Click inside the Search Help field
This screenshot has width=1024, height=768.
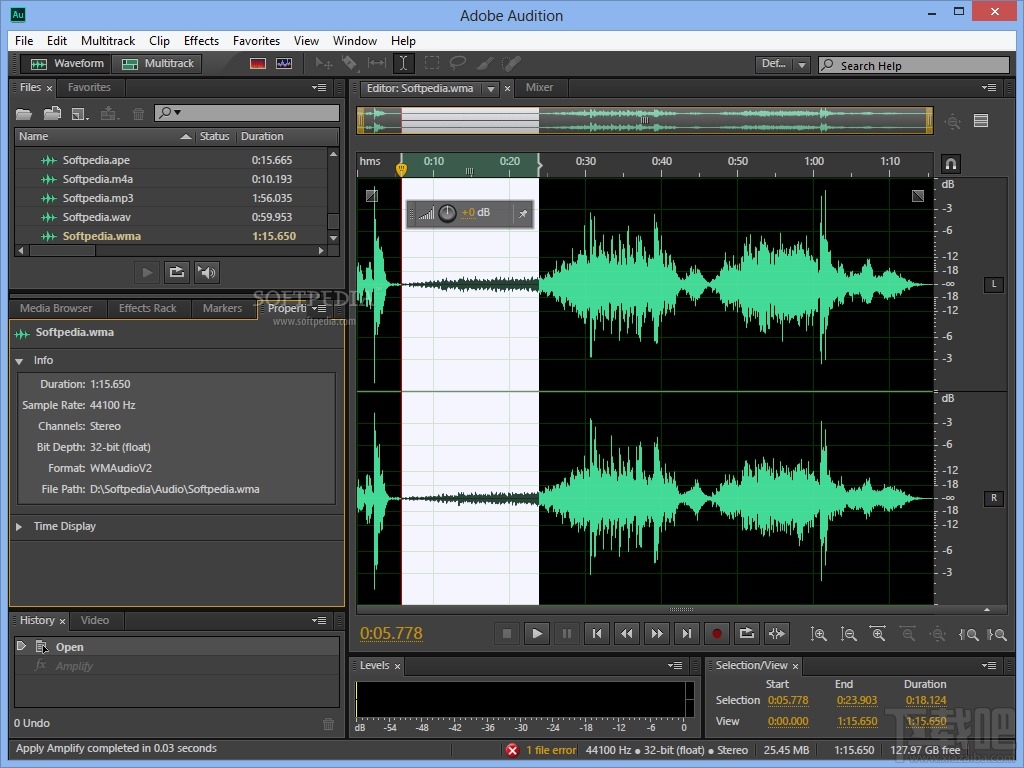913,64
